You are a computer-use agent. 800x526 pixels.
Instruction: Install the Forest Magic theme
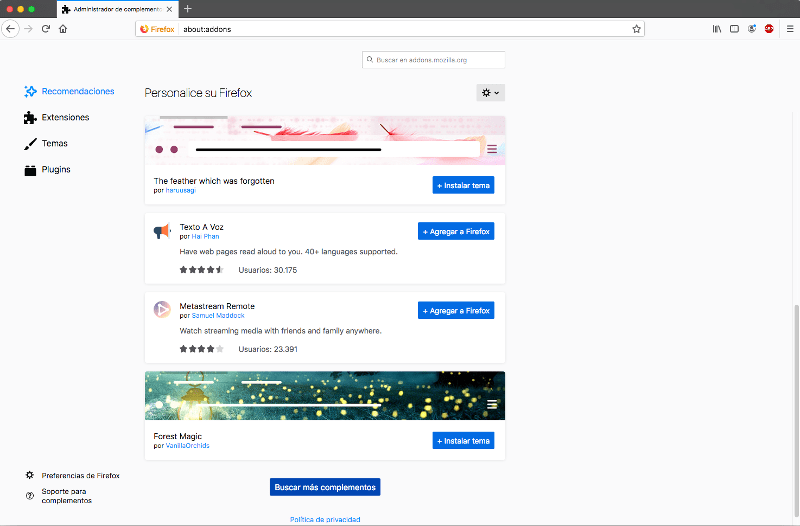tap(463, 440)
